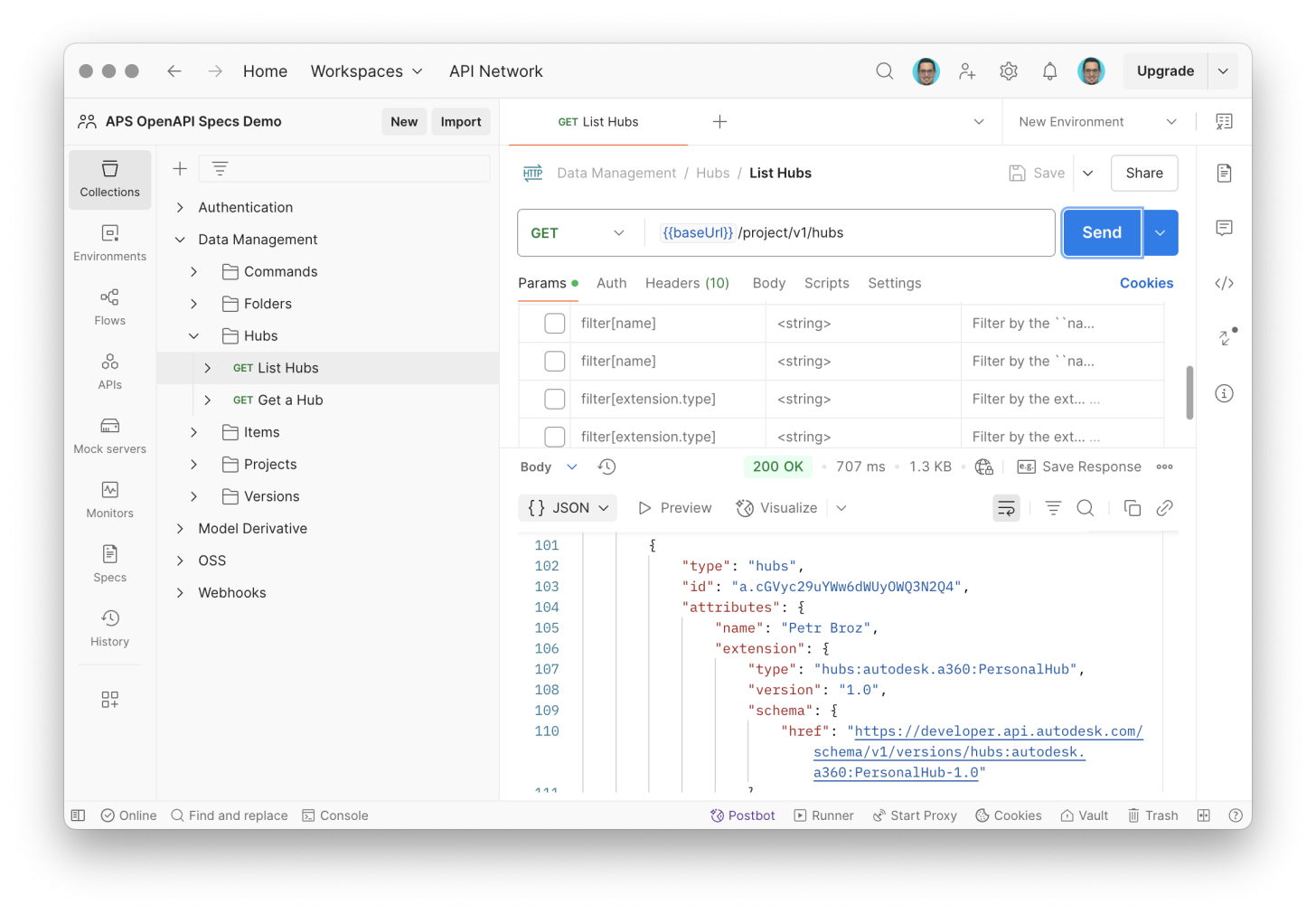Screen dimensions: 1316x914
Task: Open the code snippet icon
Action: click(1224, 283)
